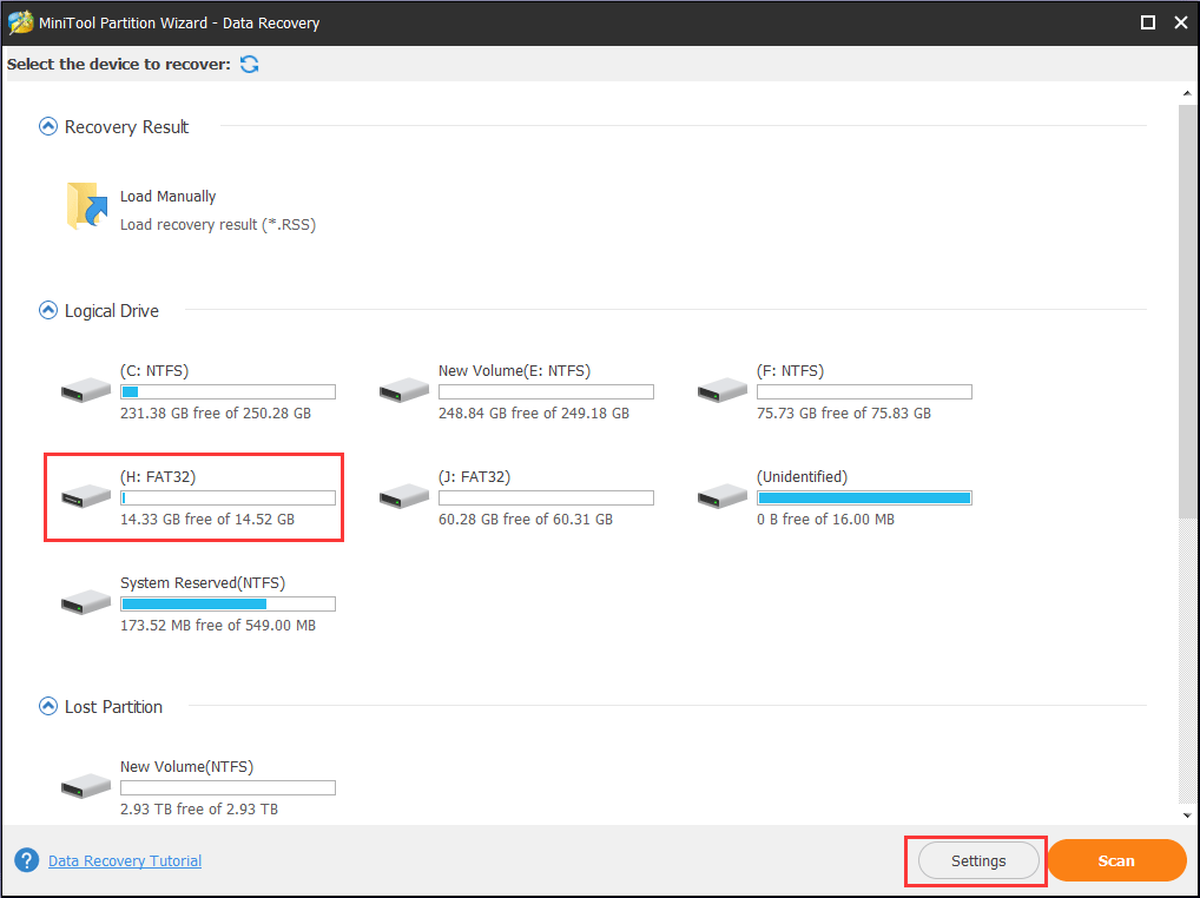Screen dimensions: 1200x898
Task: Click the C: drive usage bar
Action: click(x=228, y=392)
